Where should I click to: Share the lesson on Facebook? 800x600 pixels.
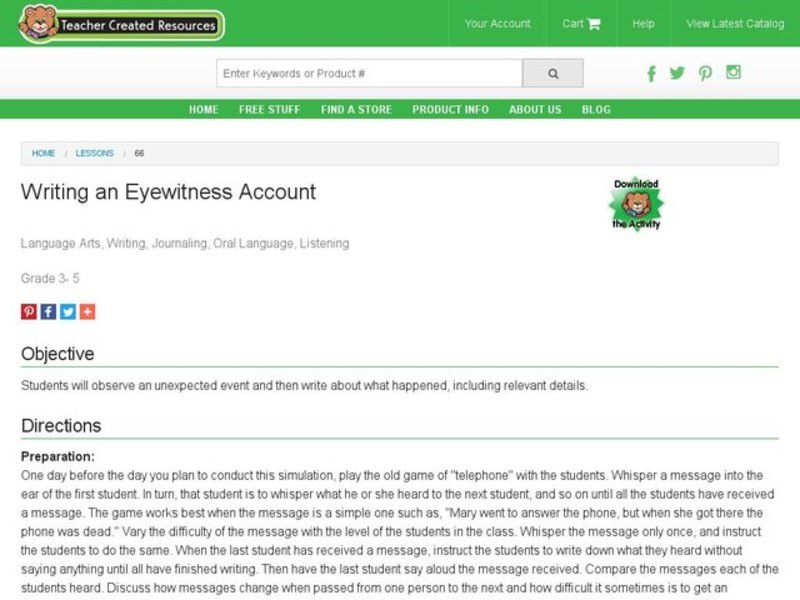(48, 311)
